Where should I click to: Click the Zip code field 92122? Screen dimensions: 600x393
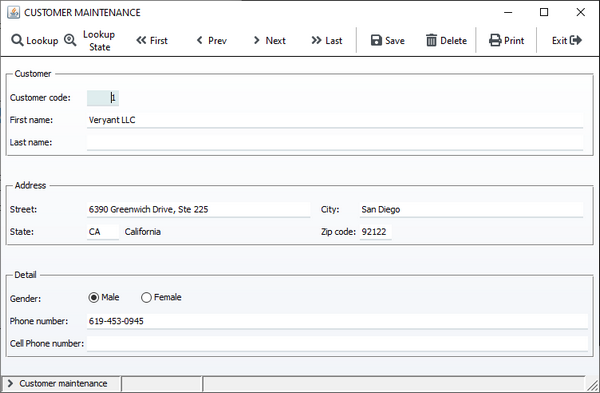point(375,232)
